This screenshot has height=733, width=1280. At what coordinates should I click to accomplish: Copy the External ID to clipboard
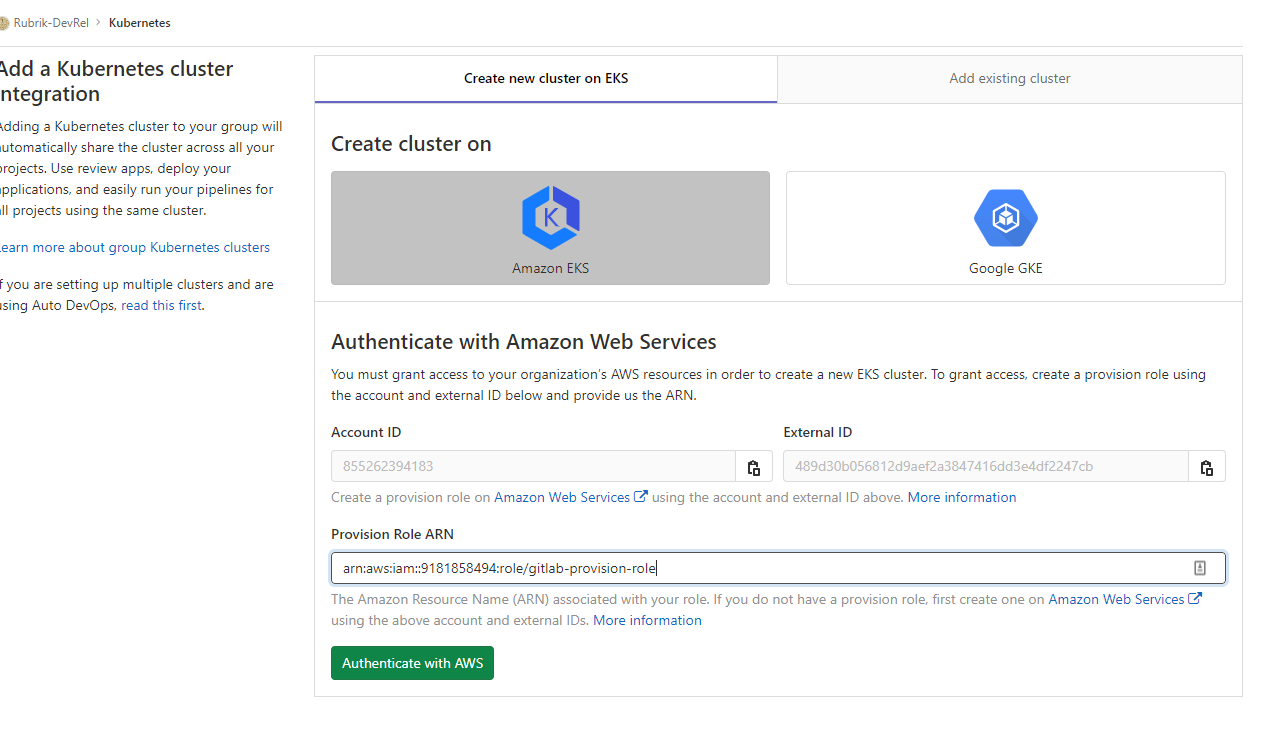coord(1207,467)
